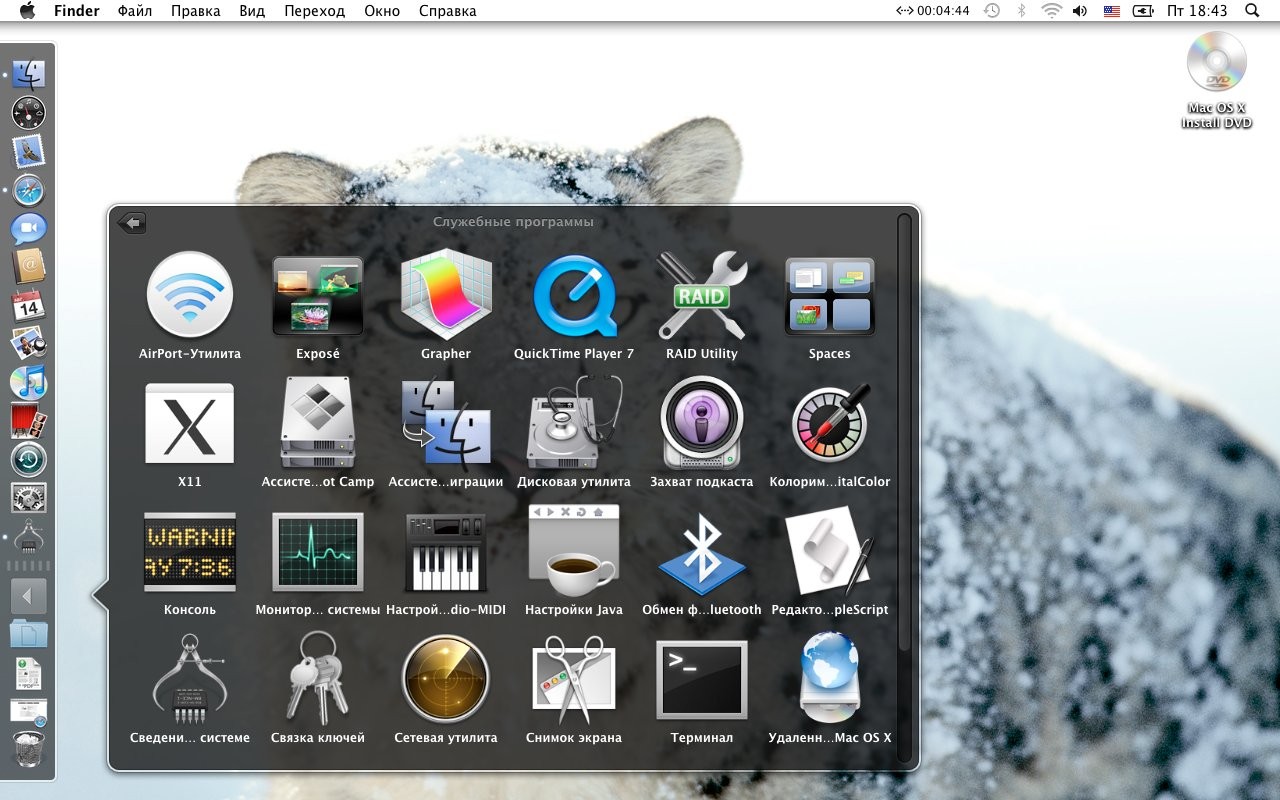Screen dimensions: 1280x800
Task: Open Time Machine from the Dock
Action: [x=29, y=459]
